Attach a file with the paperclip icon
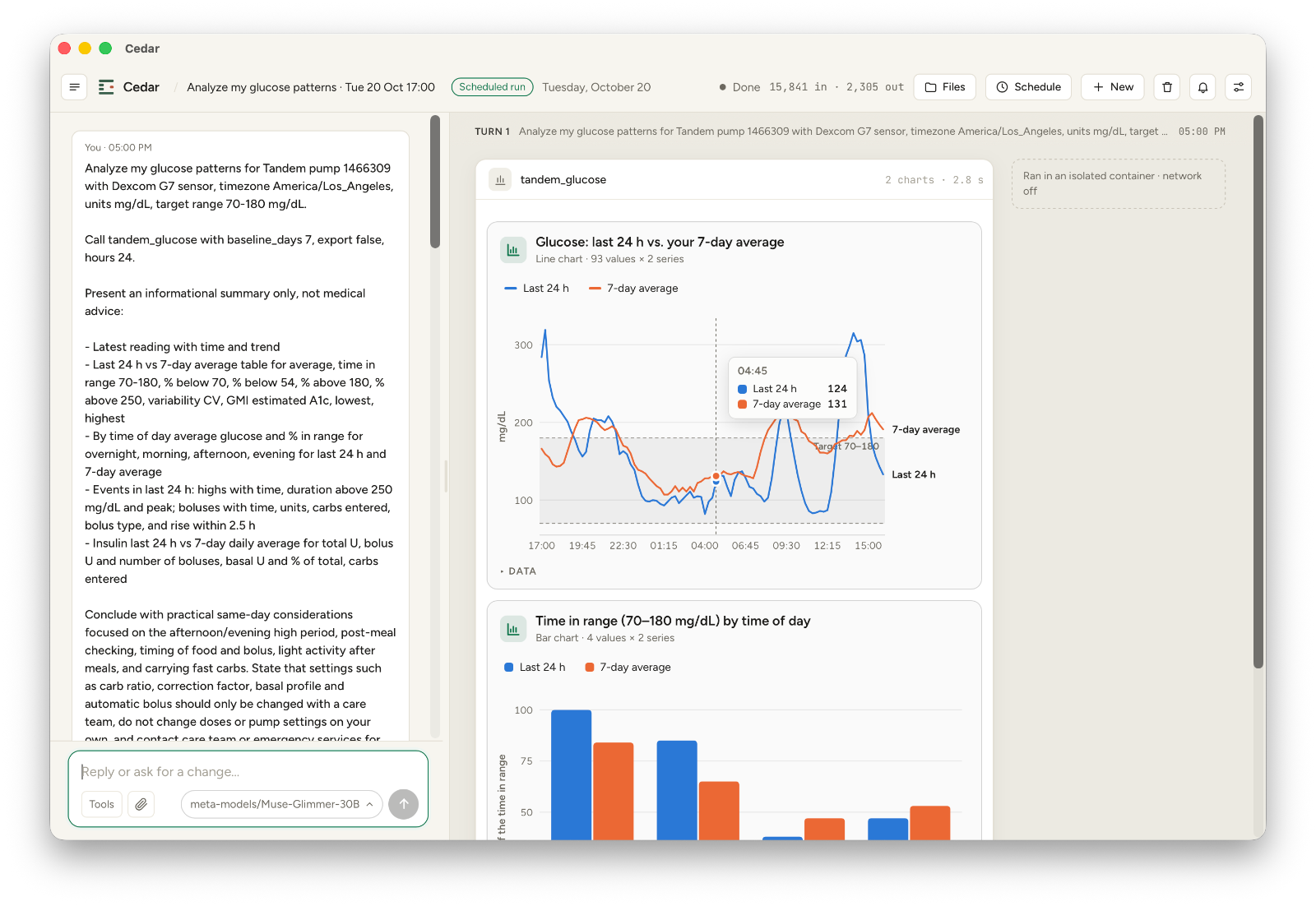Viewport: 1316px width, 906px height. click(141, 804)
